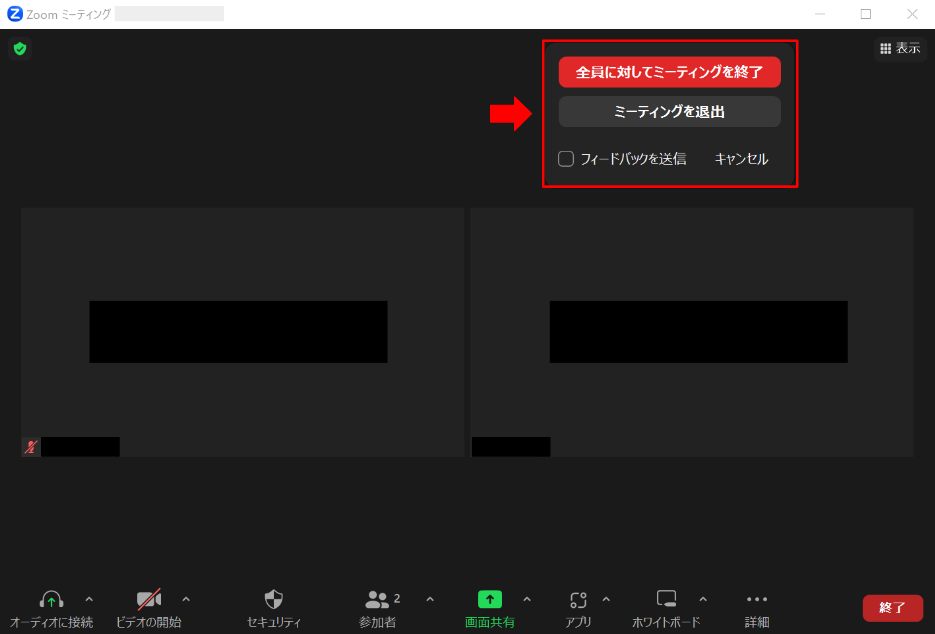Click ミーティングを退出 to leave meeting
Image resolution: width=935 pixels, height=634 pixels.
click(x=669, y=112)
